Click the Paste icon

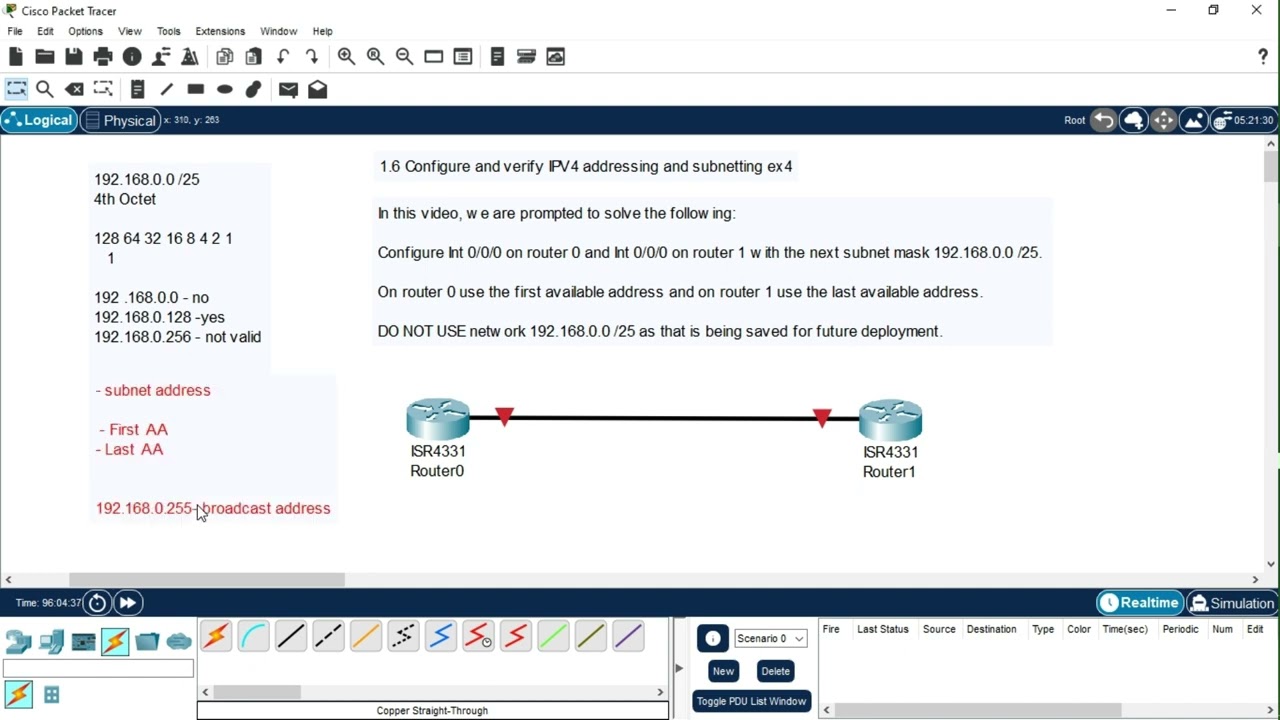tap(254, 57)
